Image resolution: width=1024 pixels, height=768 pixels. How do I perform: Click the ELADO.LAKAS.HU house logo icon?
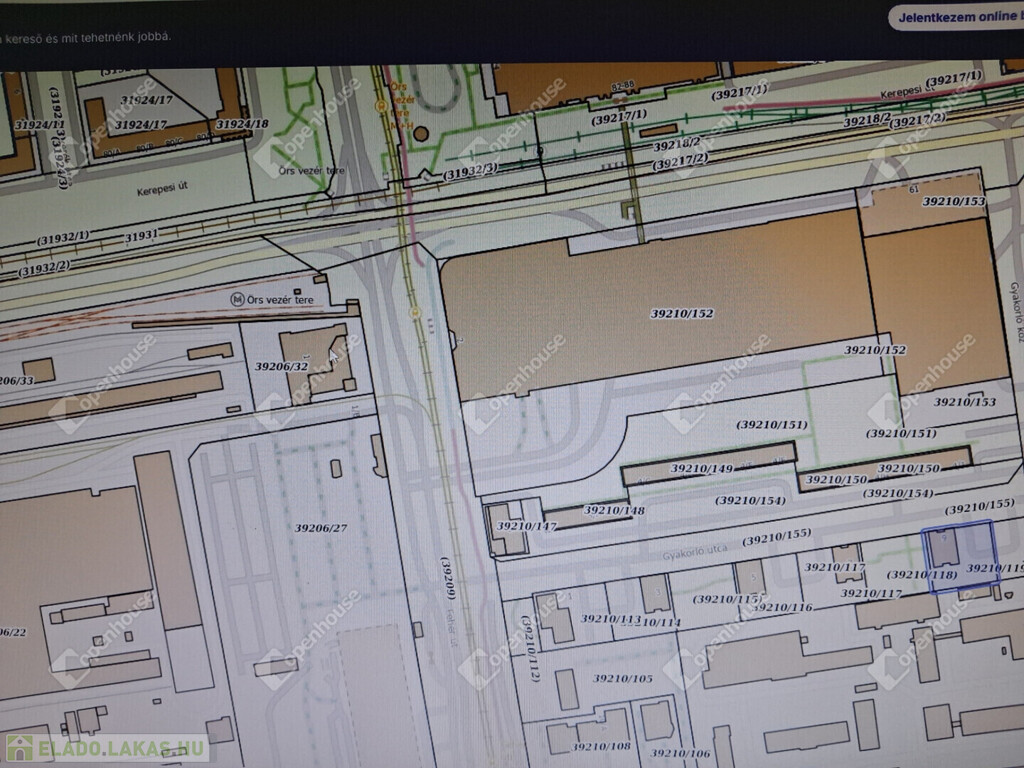coord(20,748)
